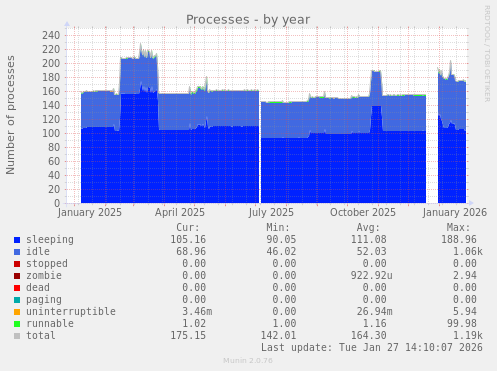Viewport: 497px width, 371px height.
Task: Click the 'Munin 2.0.76' footer text
Action: click(248, 361)
